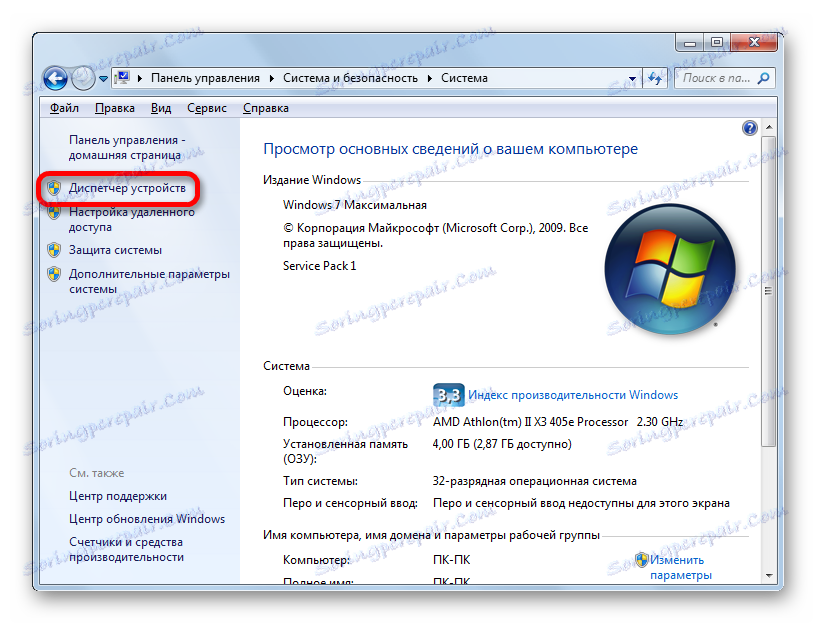The image size is (817, 624).
Task: Expand arrow after Панель управления breadcrumb
Action: click(x=271, y=79)
